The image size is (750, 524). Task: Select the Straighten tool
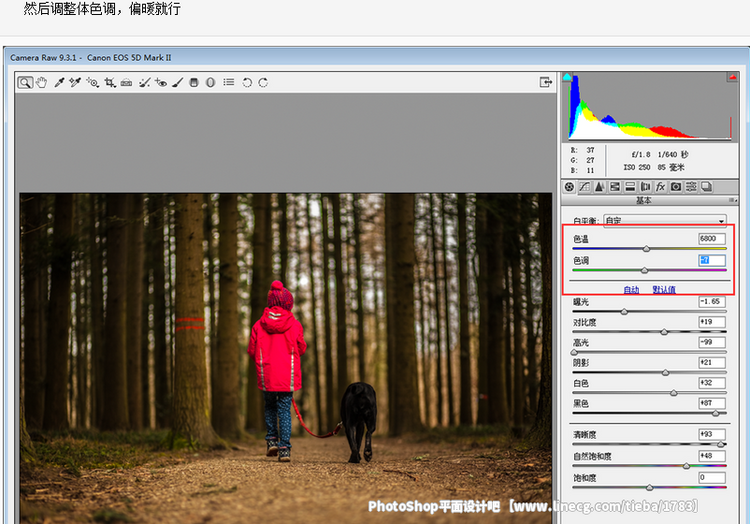pos(126,83)
